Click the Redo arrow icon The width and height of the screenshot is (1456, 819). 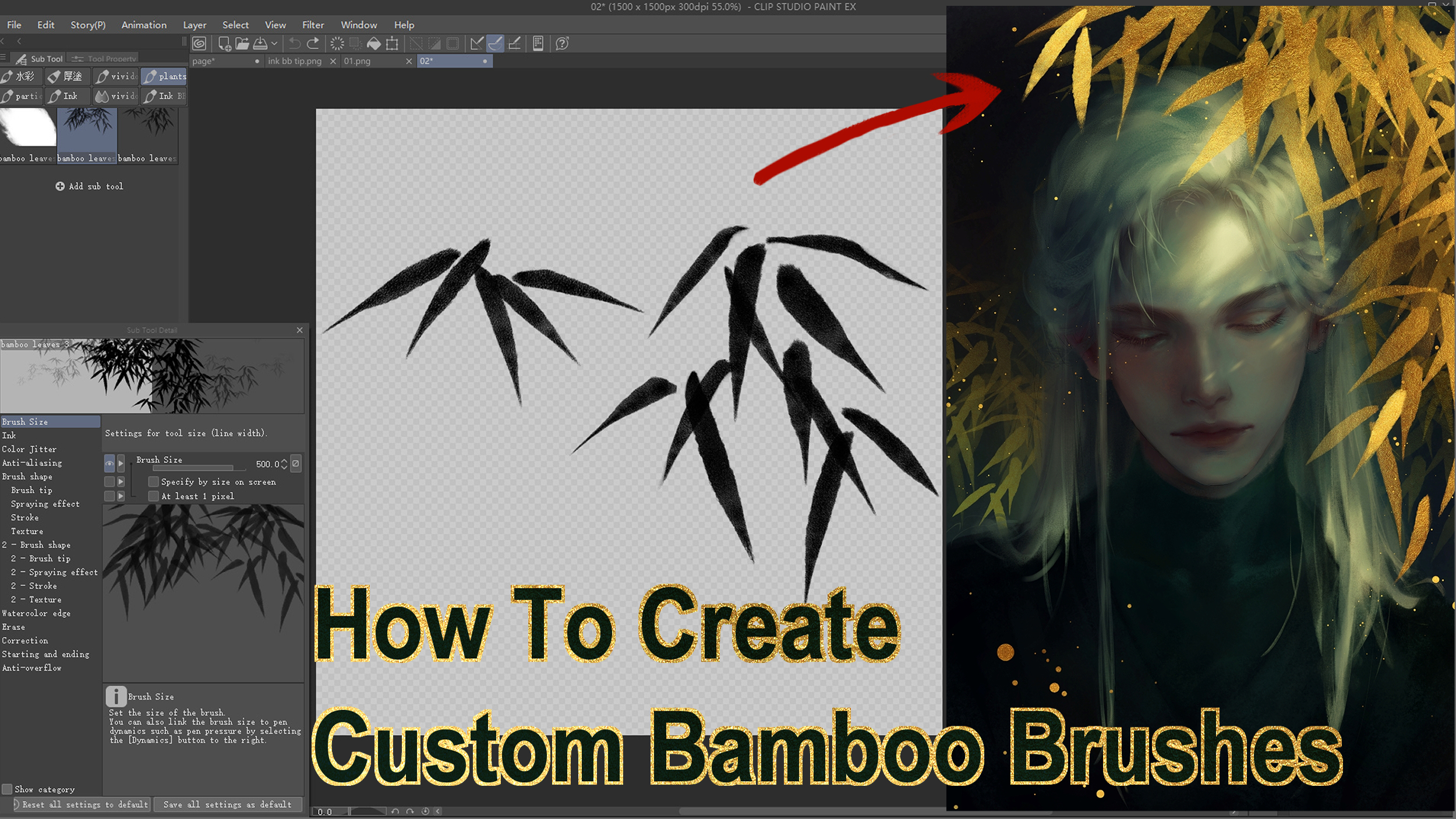pyautogui.click(x=313, y=44)
